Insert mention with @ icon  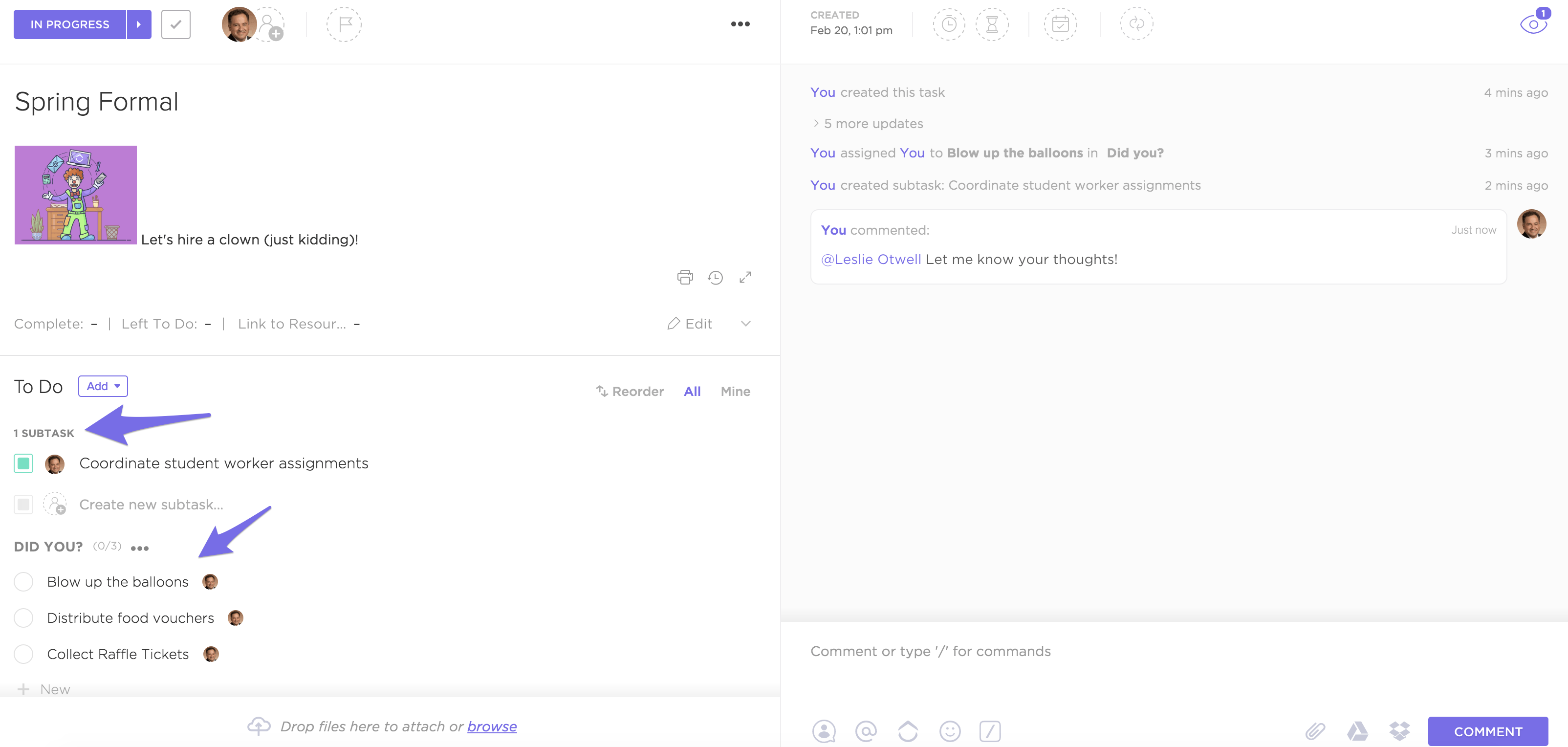tap(866, 731)
